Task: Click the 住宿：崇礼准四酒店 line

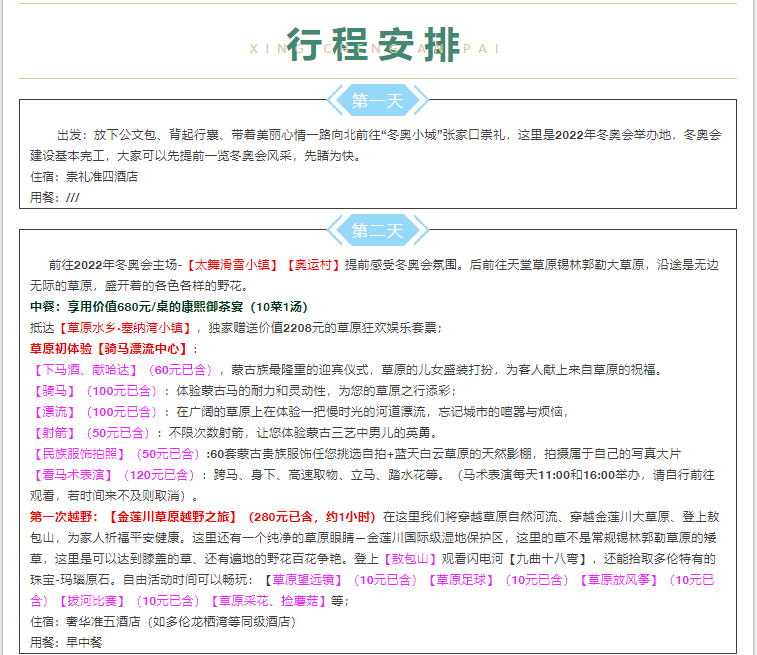Action: (x=84, y=177)
